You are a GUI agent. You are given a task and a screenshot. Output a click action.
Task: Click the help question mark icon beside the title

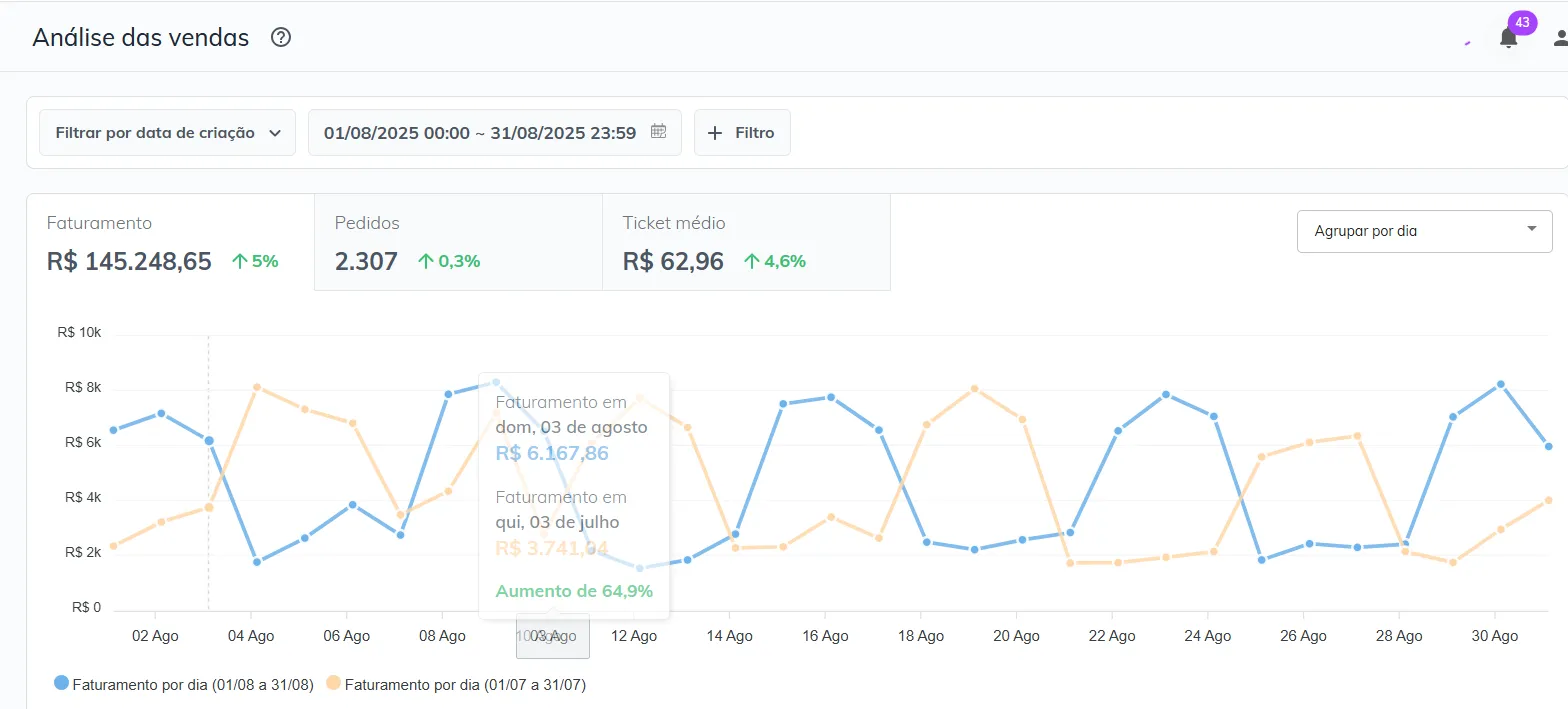pos(281,38)
